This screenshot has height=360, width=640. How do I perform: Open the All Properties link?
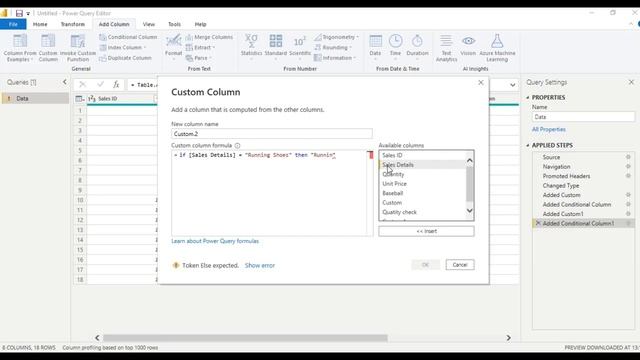(x=549, y=129)
